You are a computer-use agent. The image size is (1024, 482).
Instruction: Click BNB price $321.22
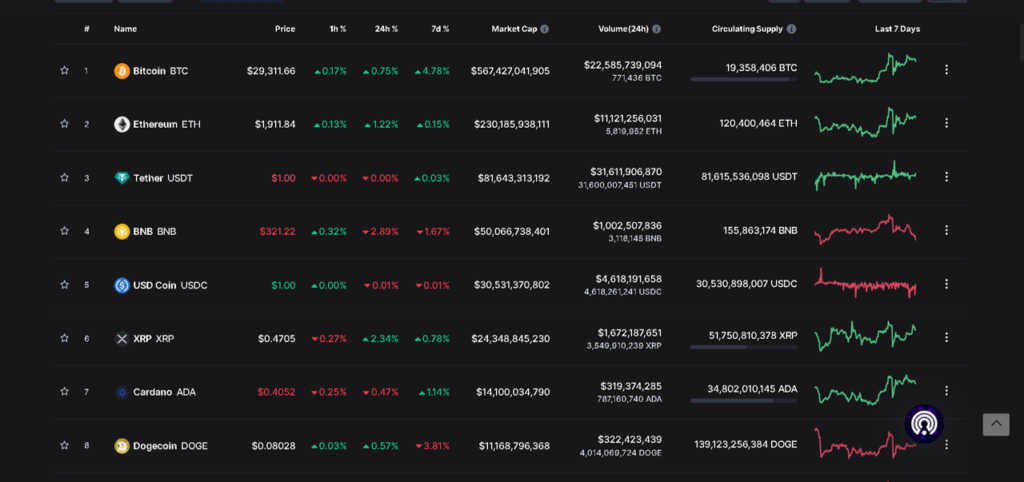(x=278, y=231)
